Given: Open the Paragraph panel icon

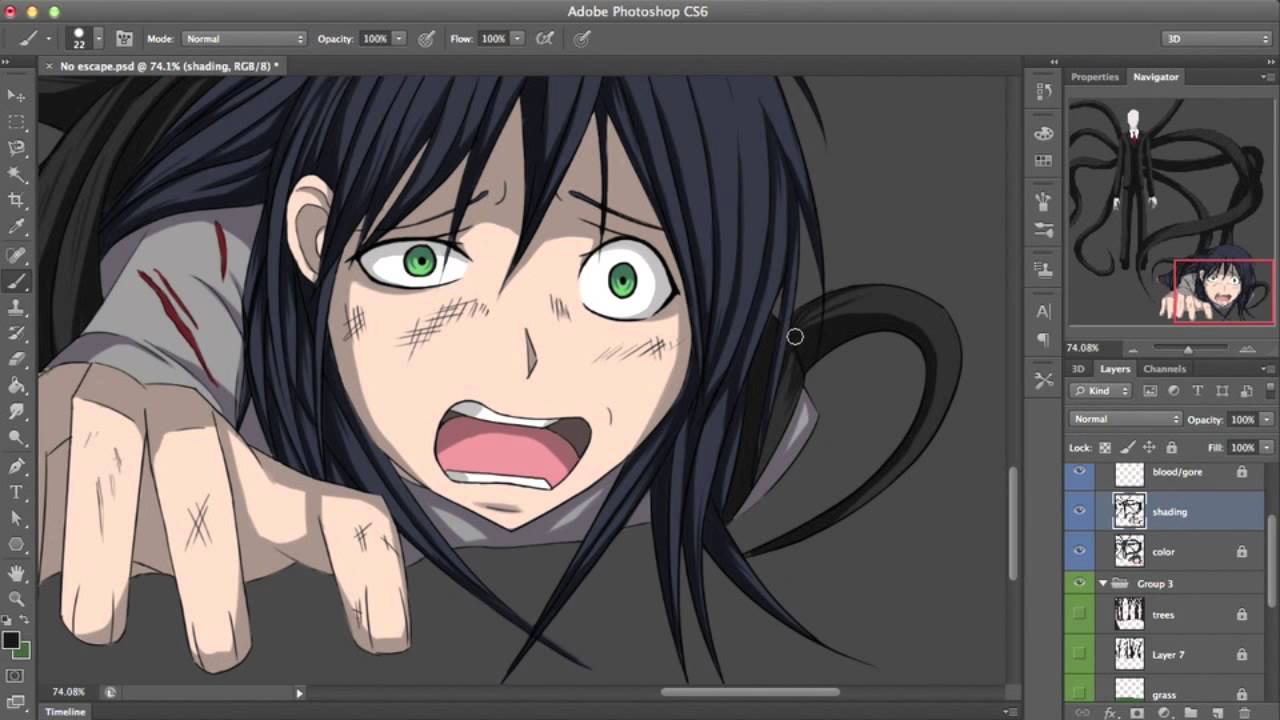Looking at the screenshot, I should (x=1043, y=338).
